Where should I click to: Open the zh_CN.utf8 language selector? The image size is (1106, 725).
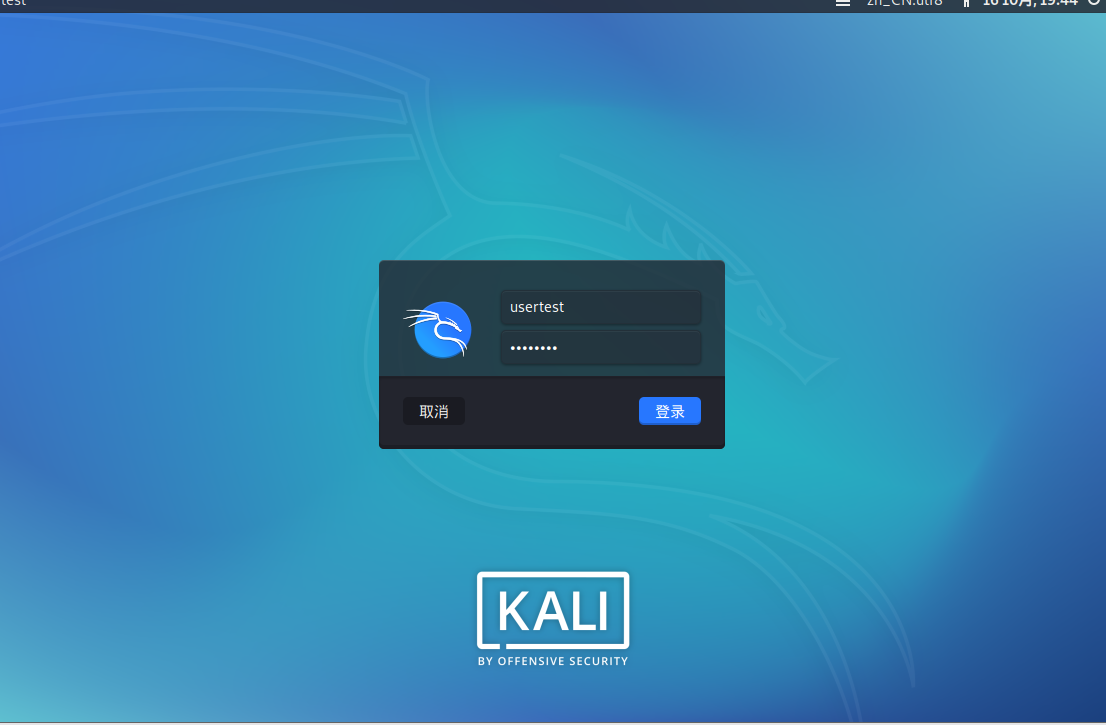pos(904,3)
